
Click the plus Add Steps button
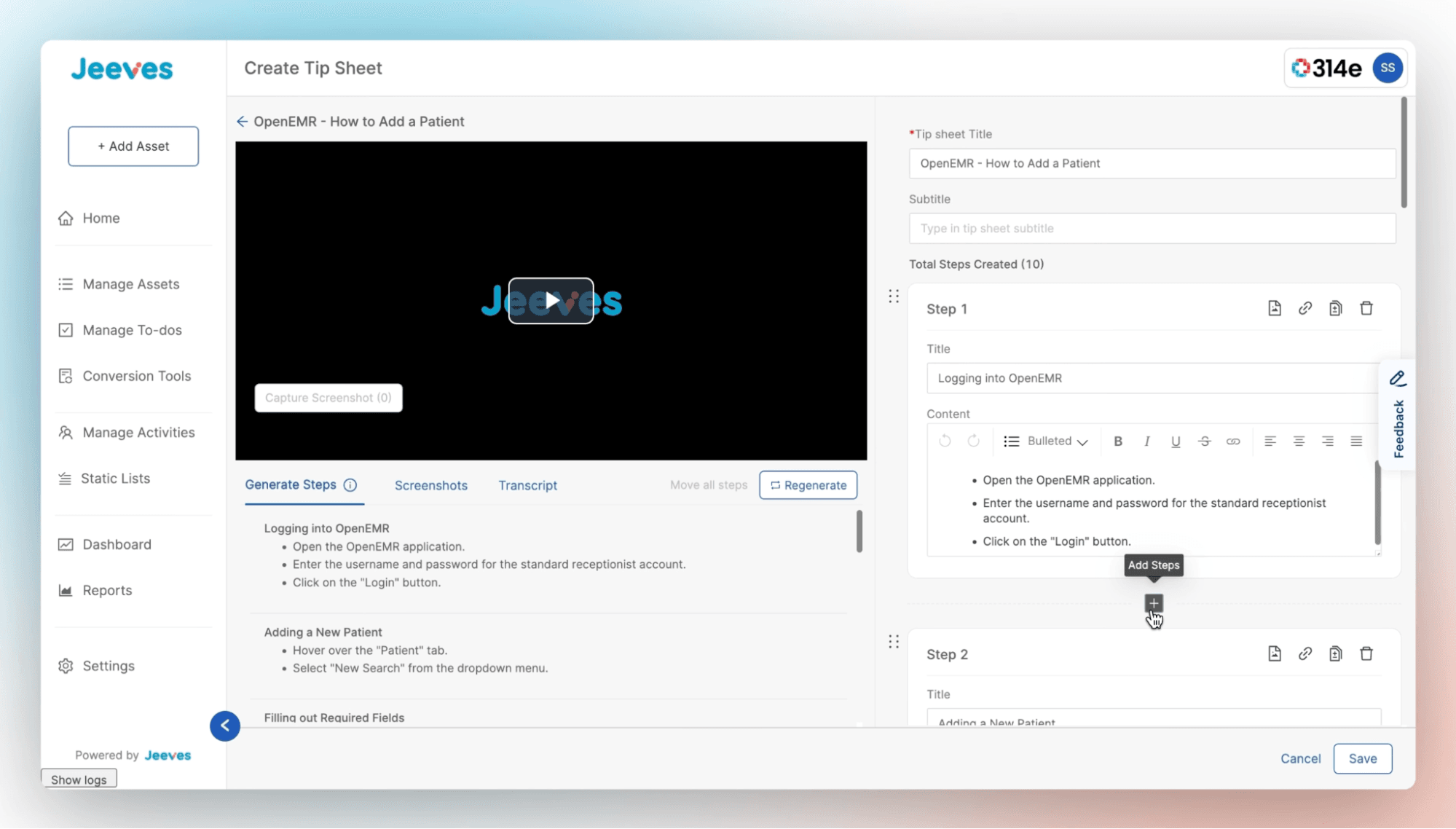1154,603
